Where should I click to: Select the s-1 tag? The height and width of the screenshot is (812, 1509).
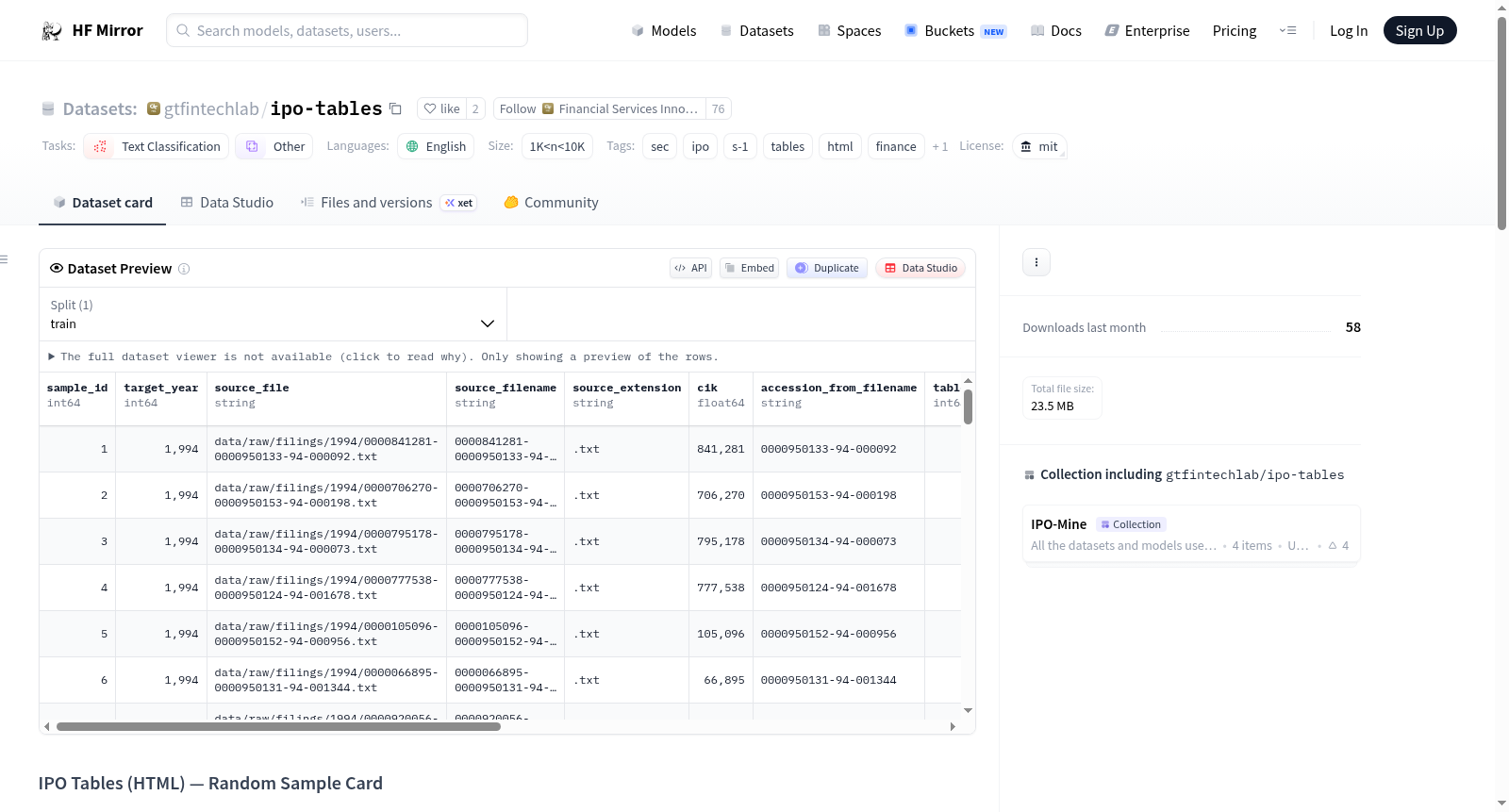(740, 146)
